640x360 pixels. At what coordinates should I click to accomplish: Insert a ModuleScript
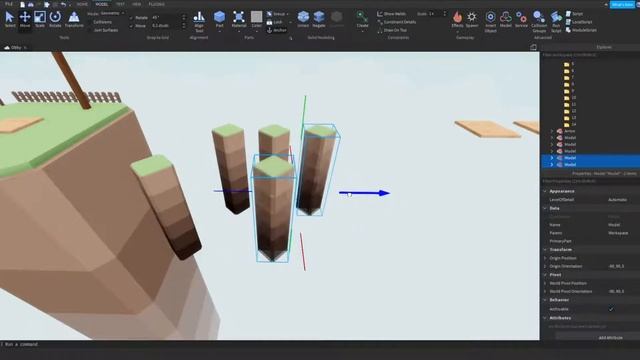tap(581, 30)
